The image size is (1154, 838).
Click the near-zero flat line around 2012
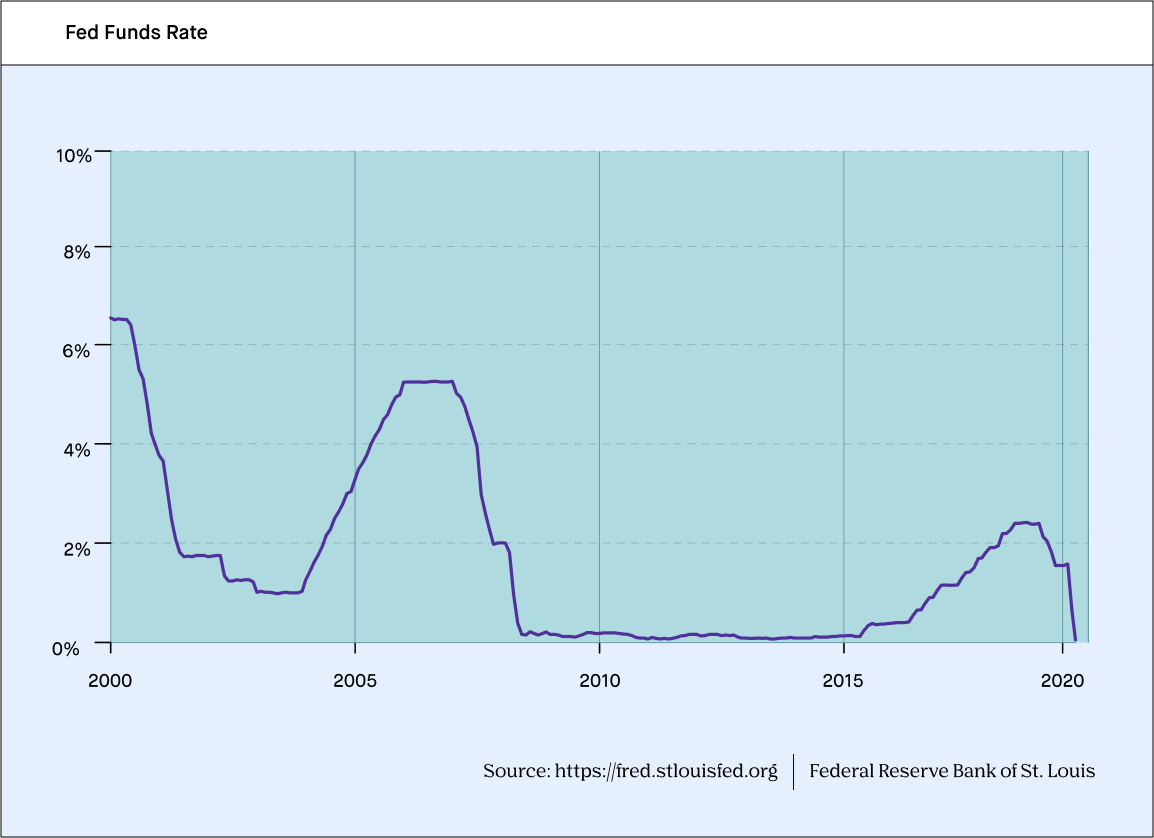pos(697,634)
